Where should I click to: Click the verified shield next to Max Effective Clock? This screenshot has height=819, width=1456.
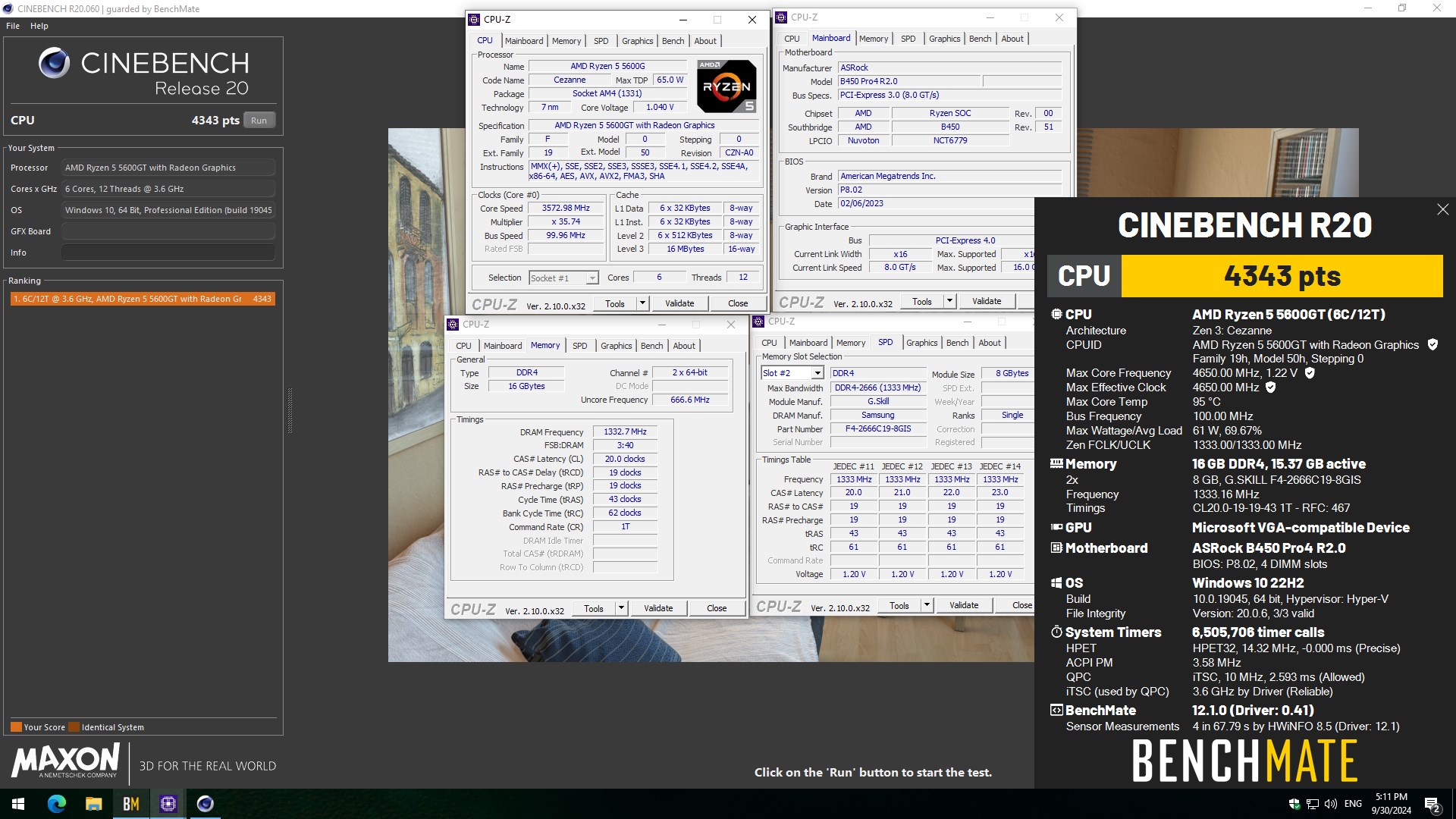[1271, 388]
